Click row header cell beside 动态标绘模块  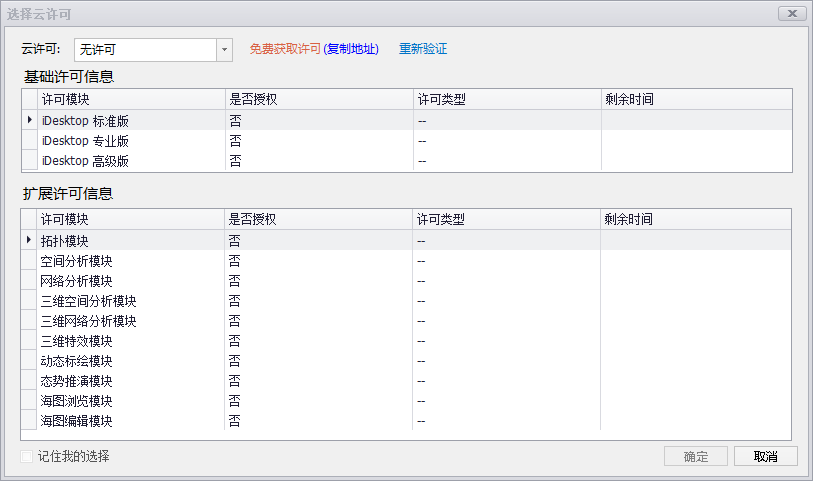tap(29, 361)
